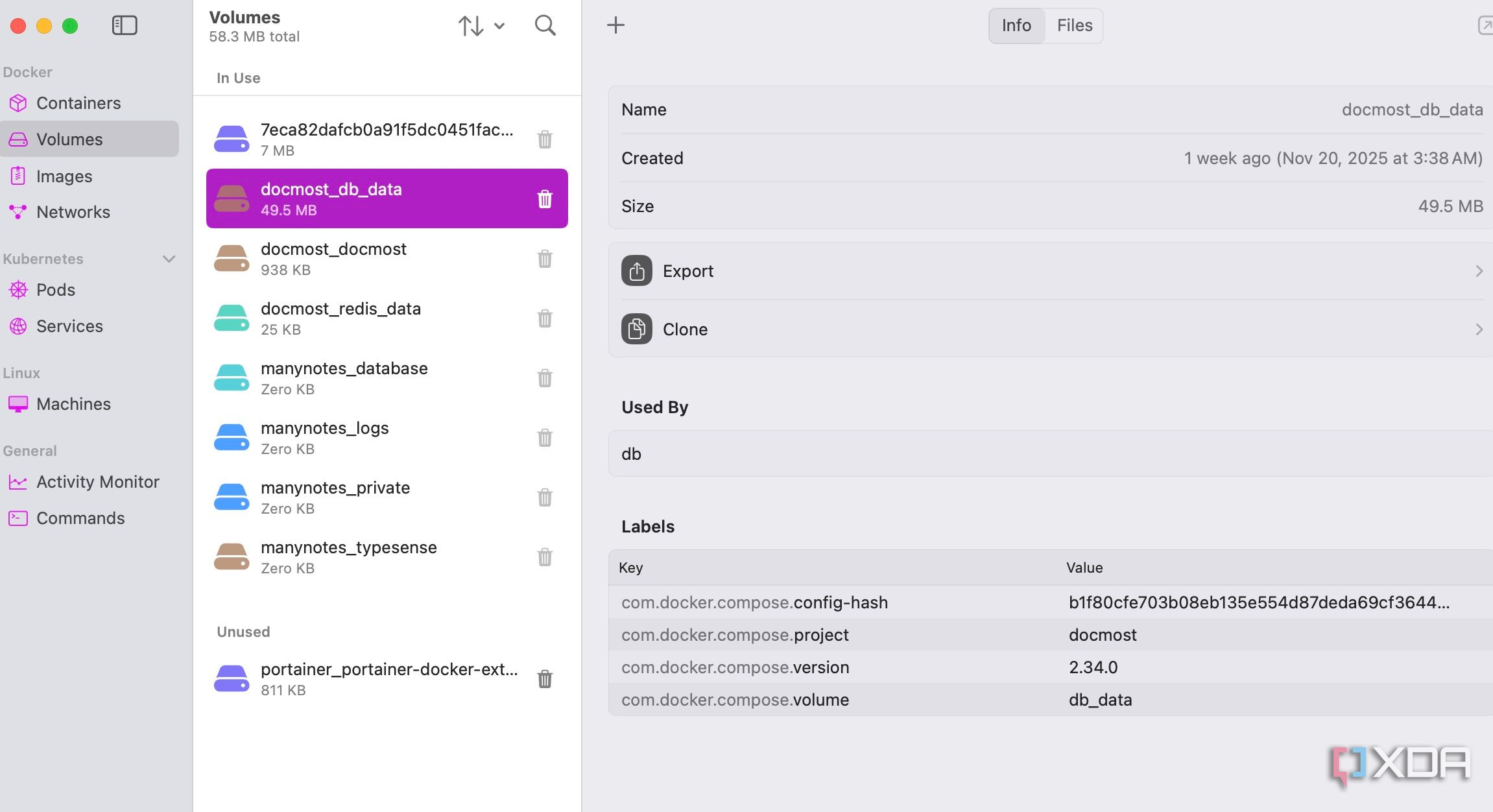Click trash icon for docmost_docmost volume
Viewport: 1493px width, 812px height.
pyautogui.click(x=545, y=258)
